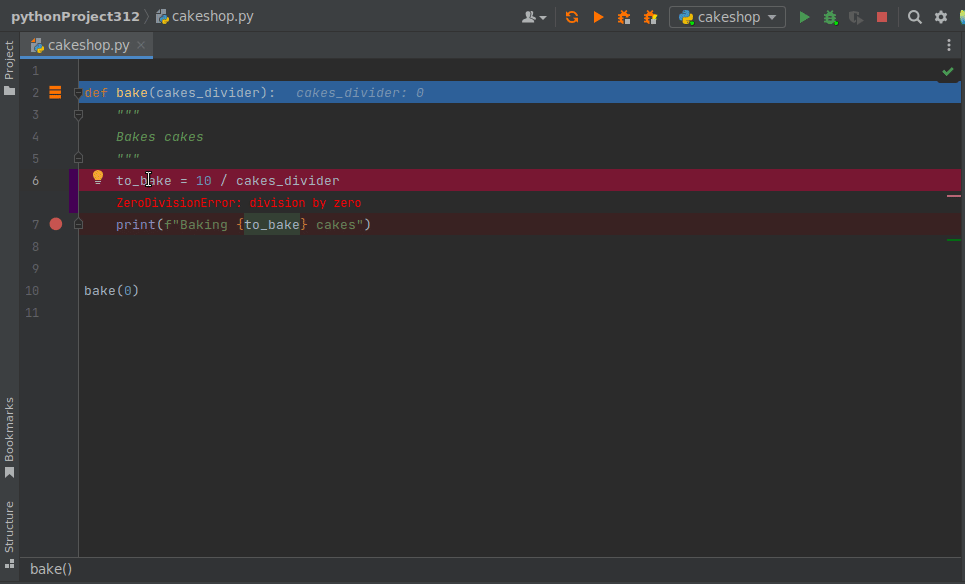Run cakeshop with Coverage using the shield icon
Screen dimensions: 965x584
pos(855,16)
